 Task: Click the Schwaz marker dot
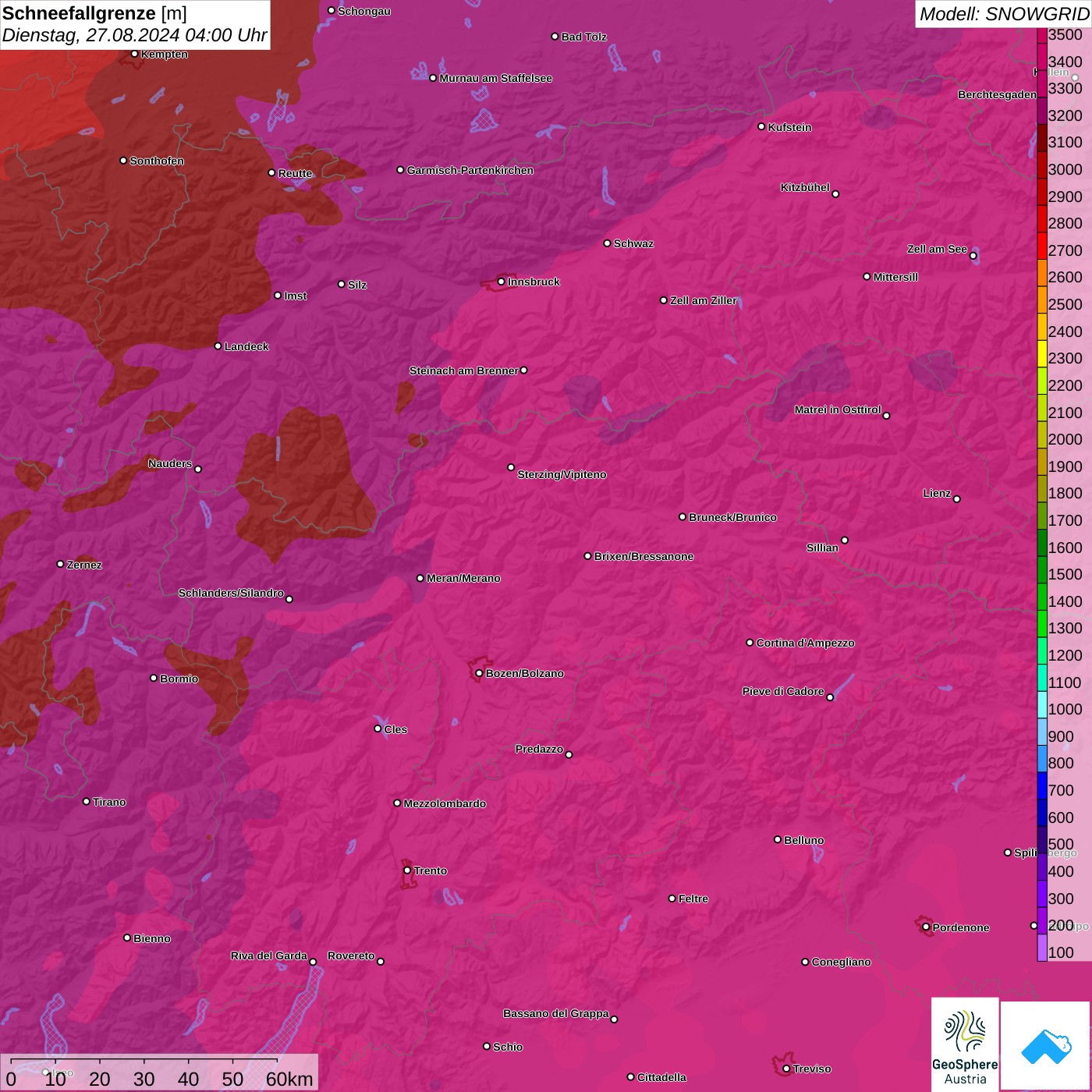click(x=607, y=243)
